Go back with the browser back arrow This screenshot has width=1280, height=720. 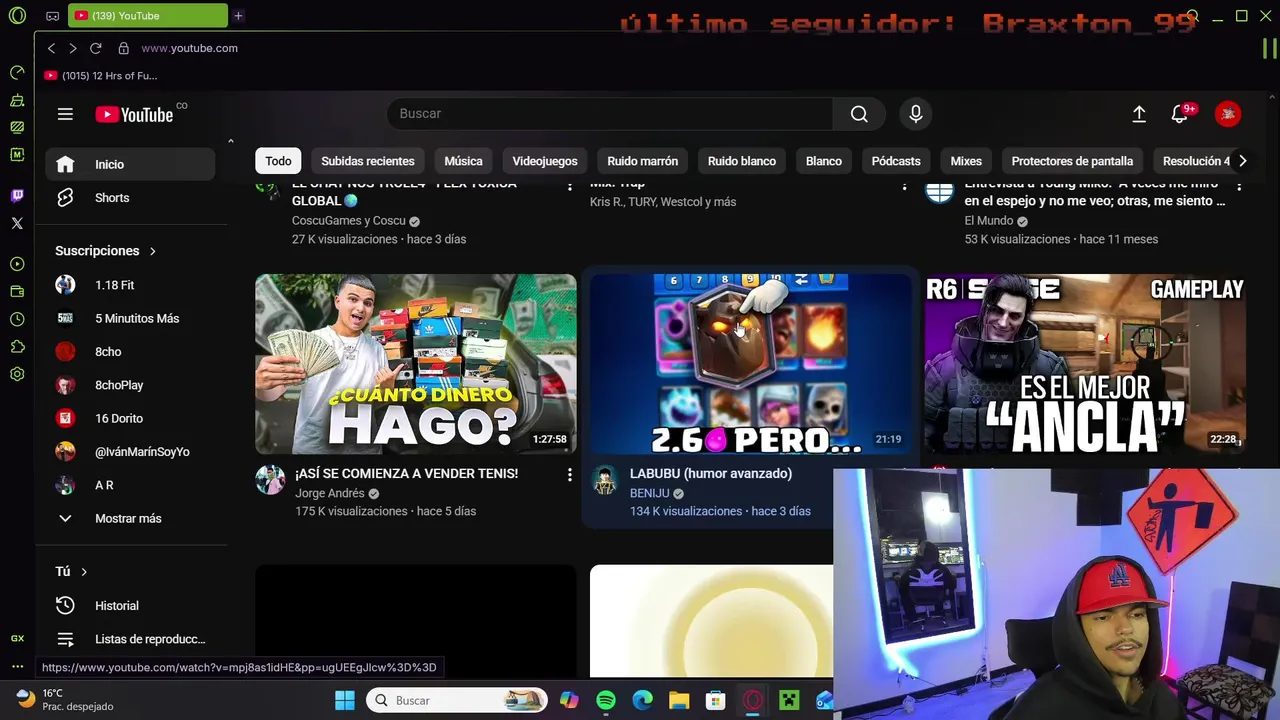[x=51, y=48]
